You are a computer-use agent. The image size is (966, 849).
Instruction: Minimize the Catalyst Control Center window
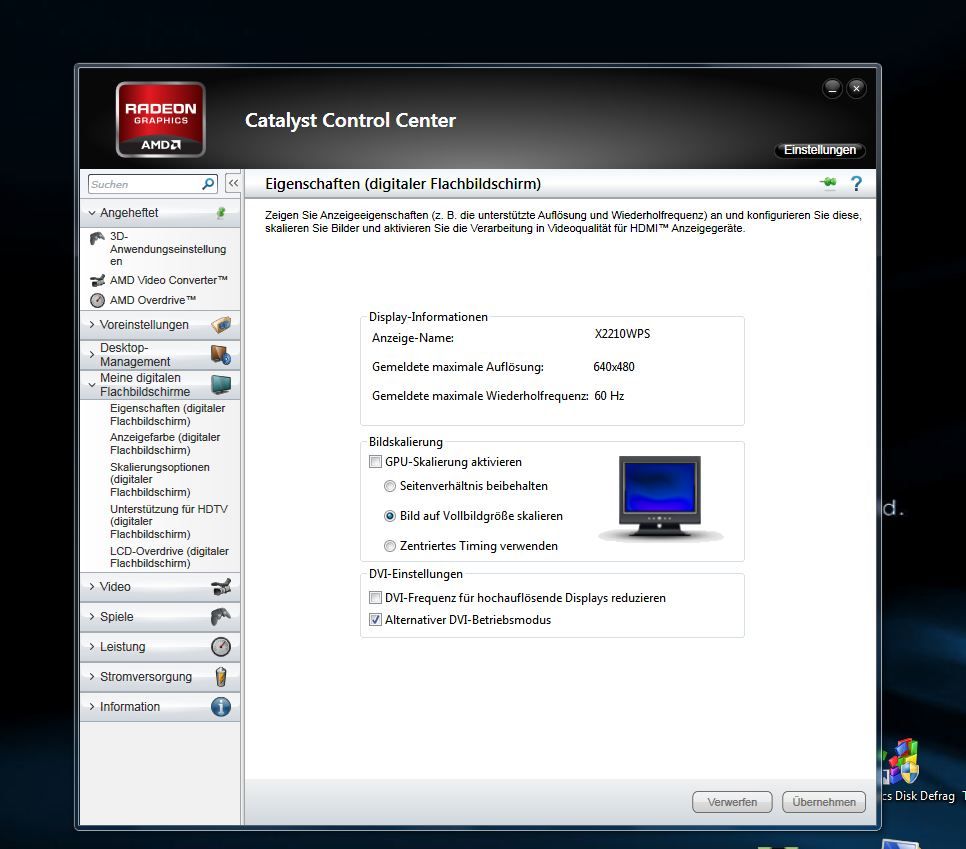(832, 89)
